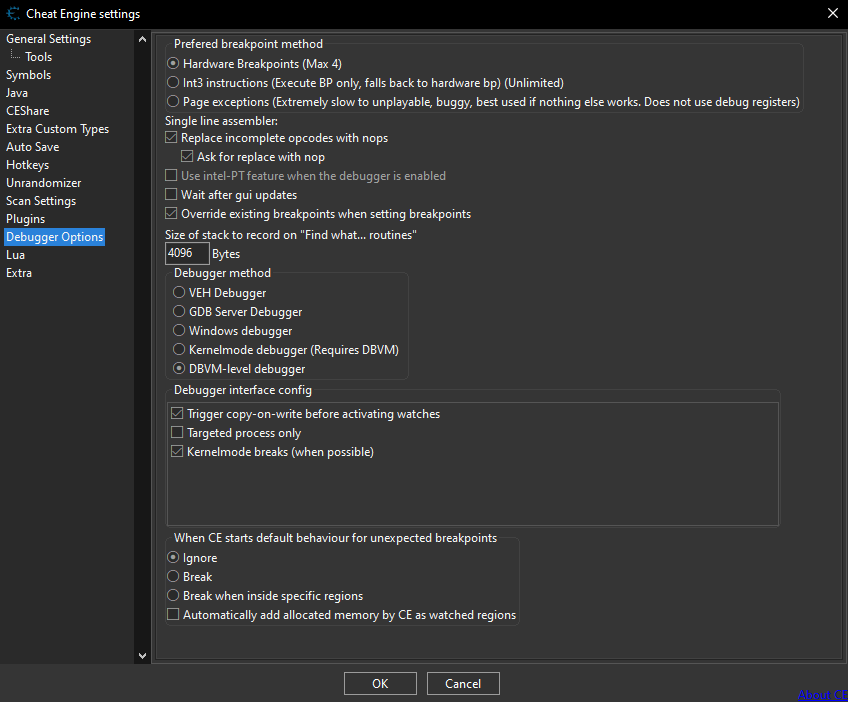The image size is (848, 702).
Task: Open General Settings in the sidebar tree
Action: point(48,39)
